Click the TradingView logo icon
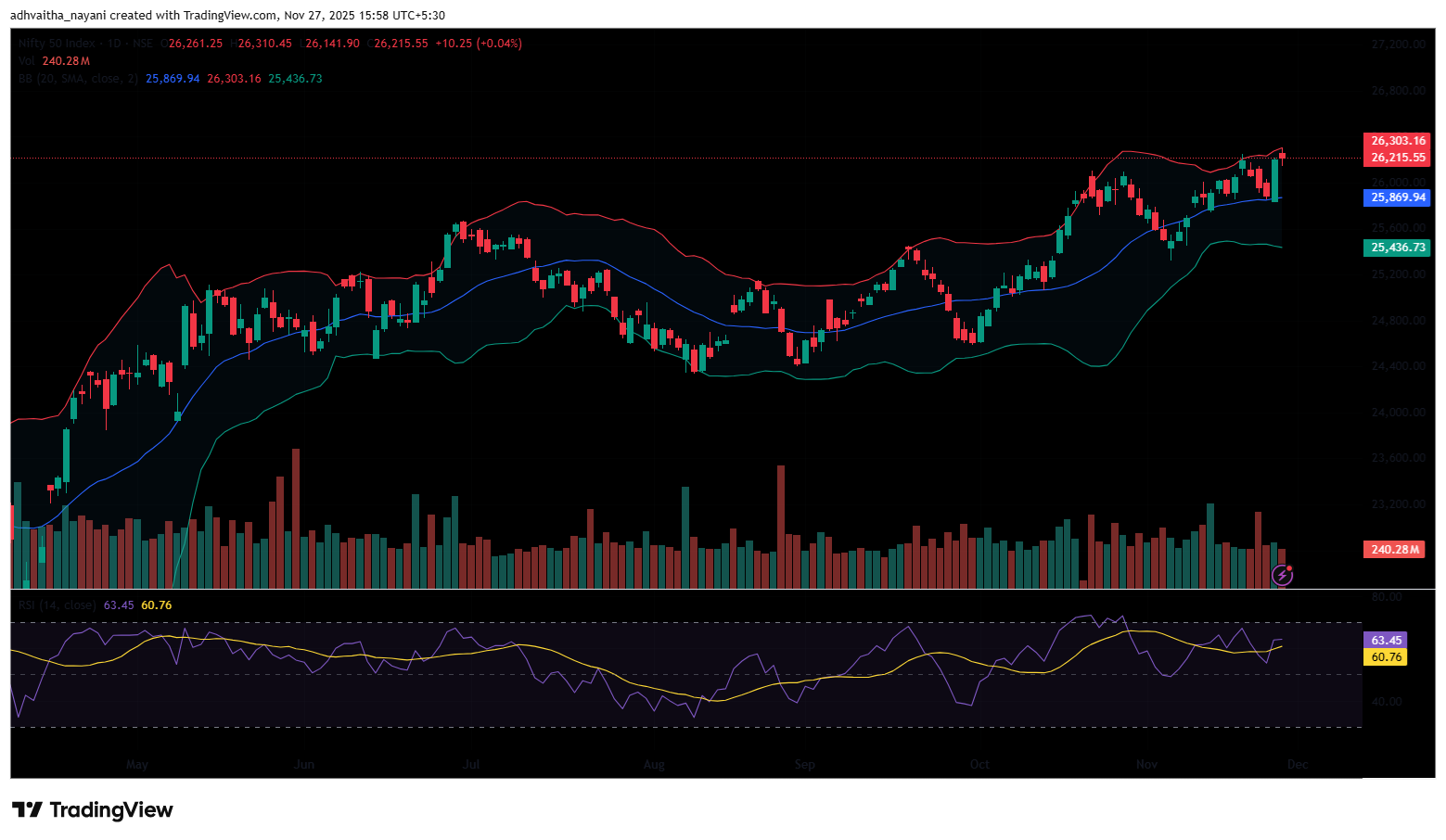The image size is (1446, 840). click(27, 810)
